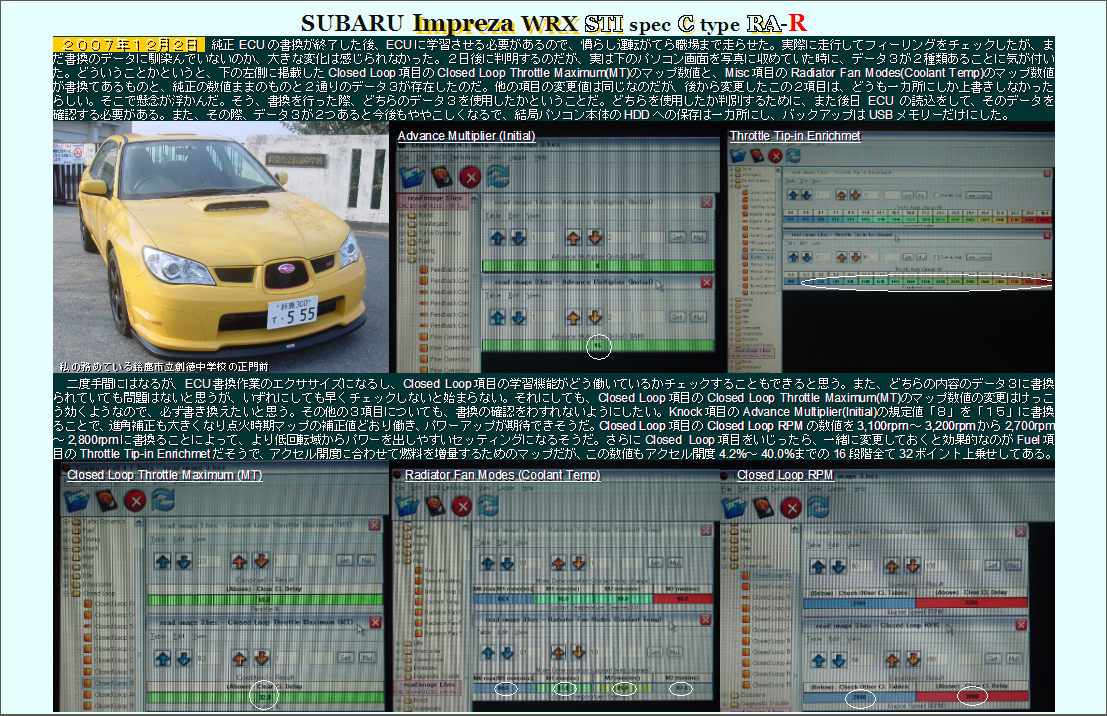Open the Advance Multiplier (Initial) link
Viewport: 1107px width, 716px height.
465,136
